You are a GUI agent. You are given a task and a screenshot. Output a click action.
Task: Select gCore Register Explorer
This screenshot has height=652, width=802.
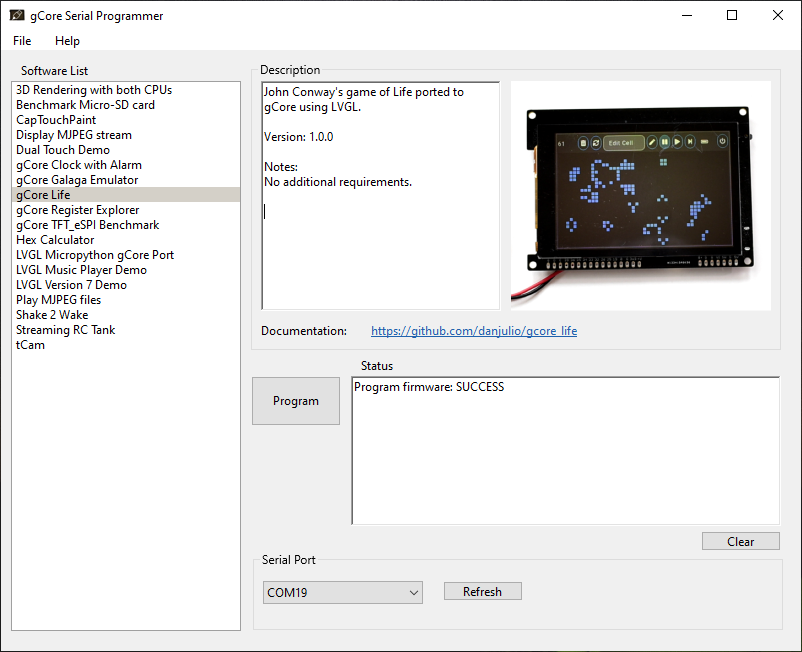pos(126,210)
